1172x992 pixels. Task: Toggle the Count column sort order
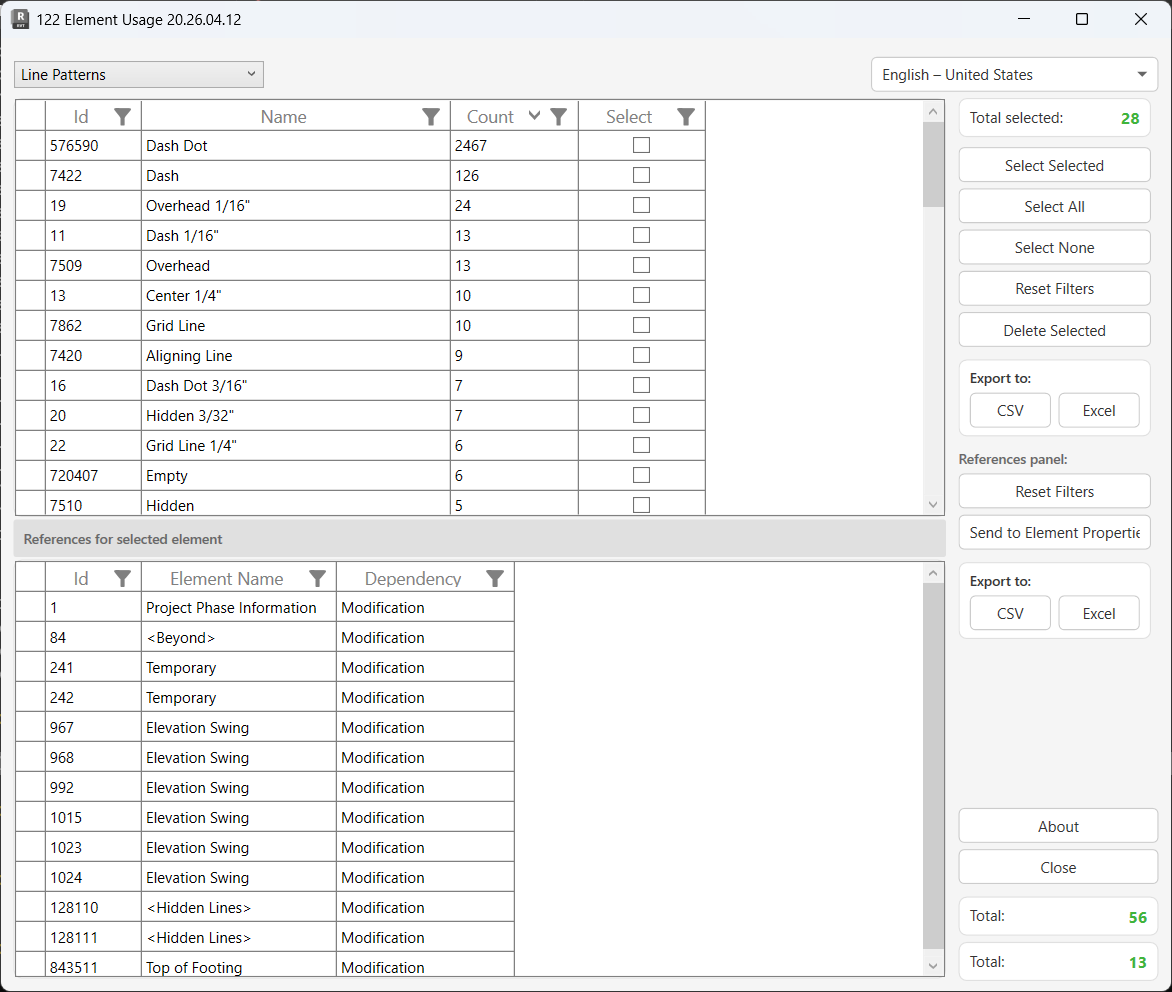click(534, 116)
